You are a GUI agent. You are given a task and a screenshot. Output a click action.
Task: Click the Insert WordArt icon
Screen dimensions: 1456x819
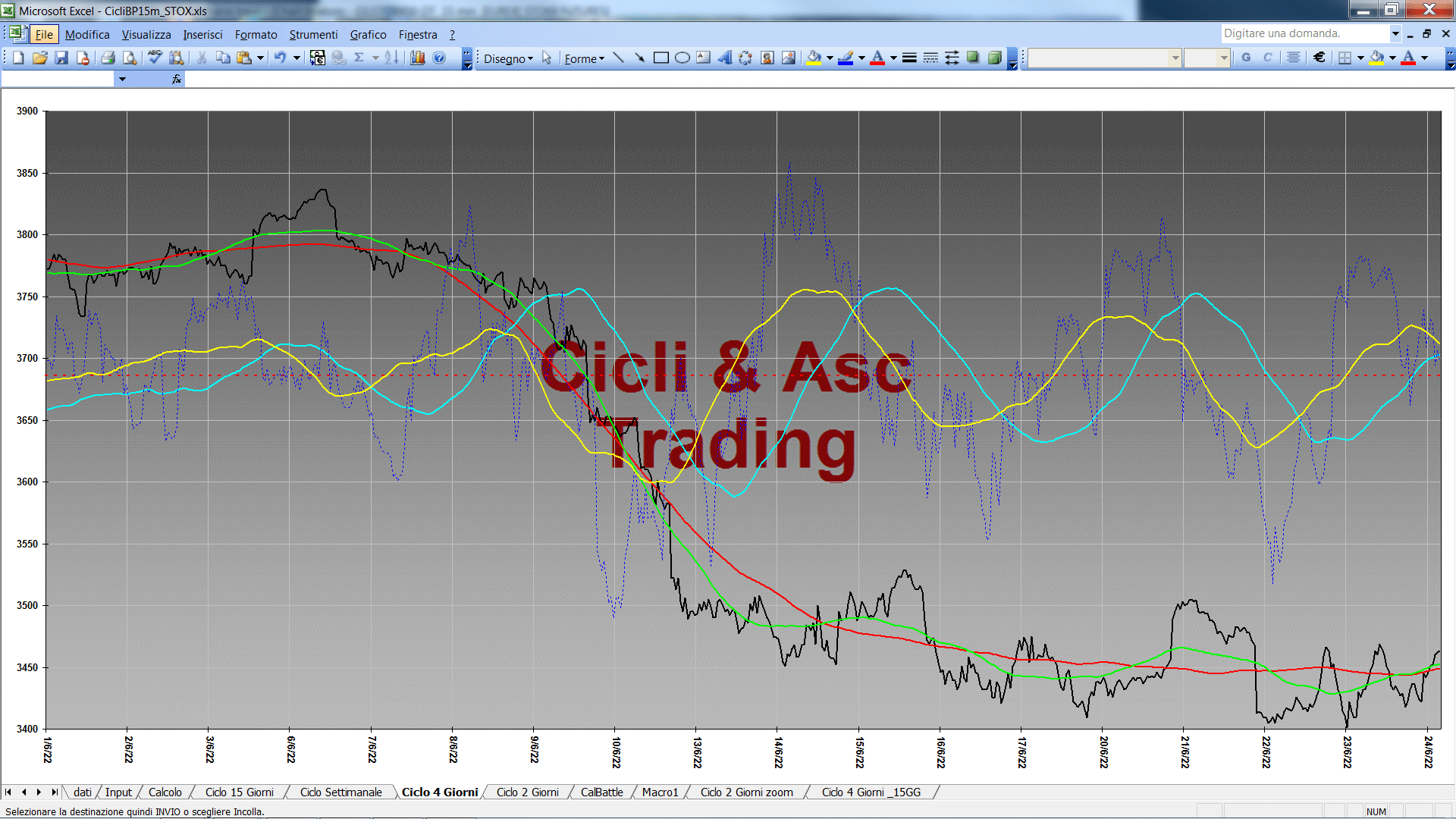[x=725, y=58]
